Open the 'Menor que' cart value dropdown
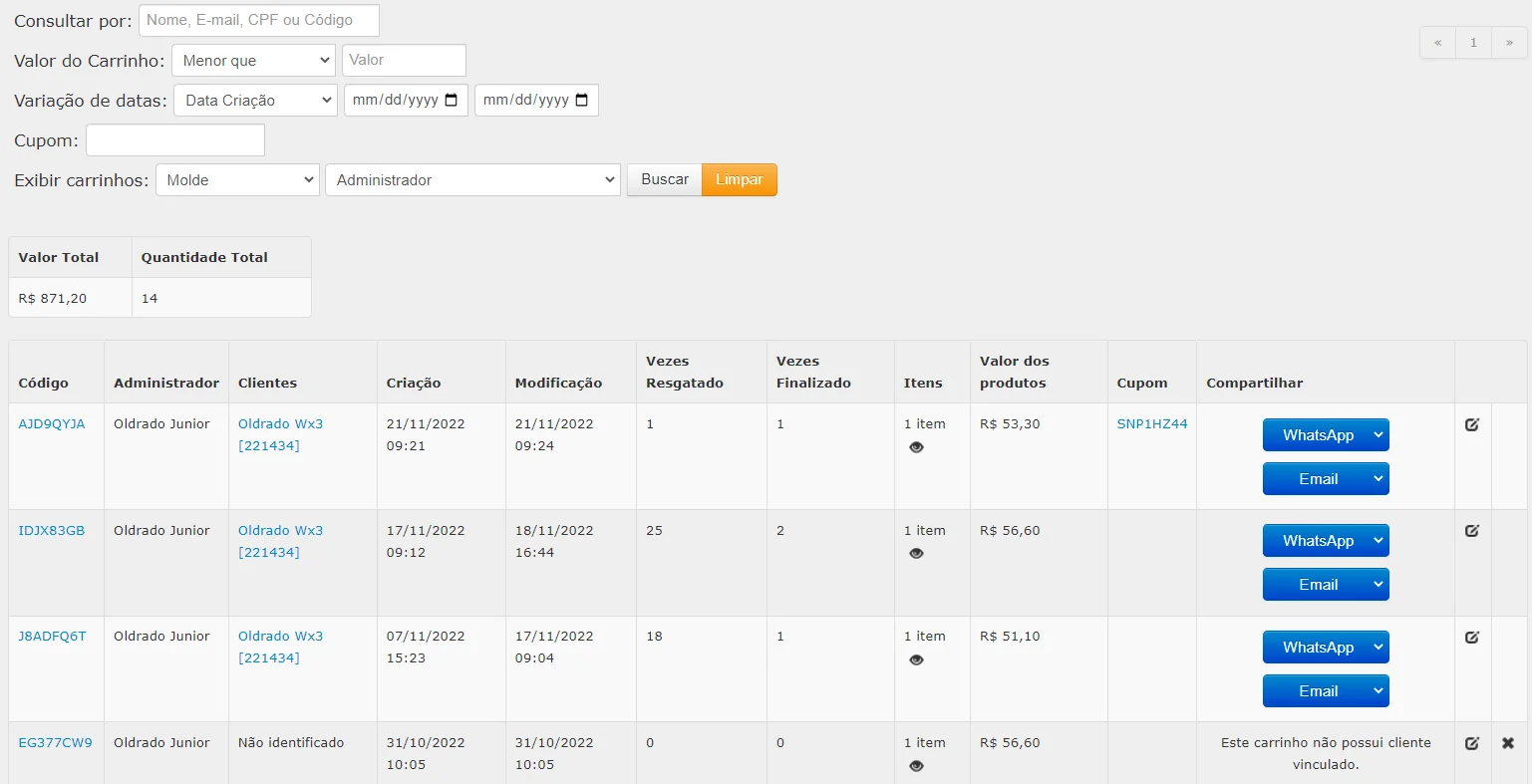The width and height of the screenshot is (1532, 784). pyautogui.click(x=254, y=61)
